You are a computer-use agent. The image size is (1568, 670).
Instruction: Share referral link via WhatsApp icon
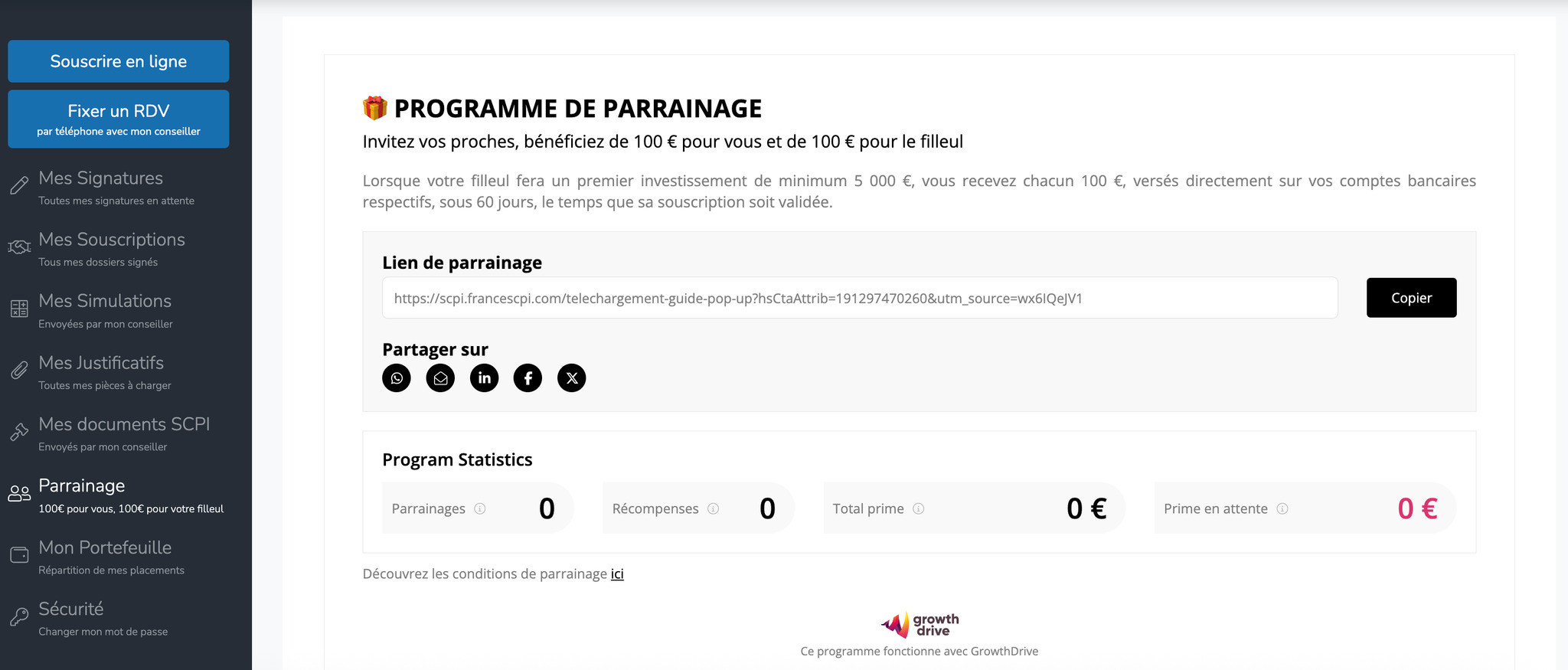coord(397,378)
